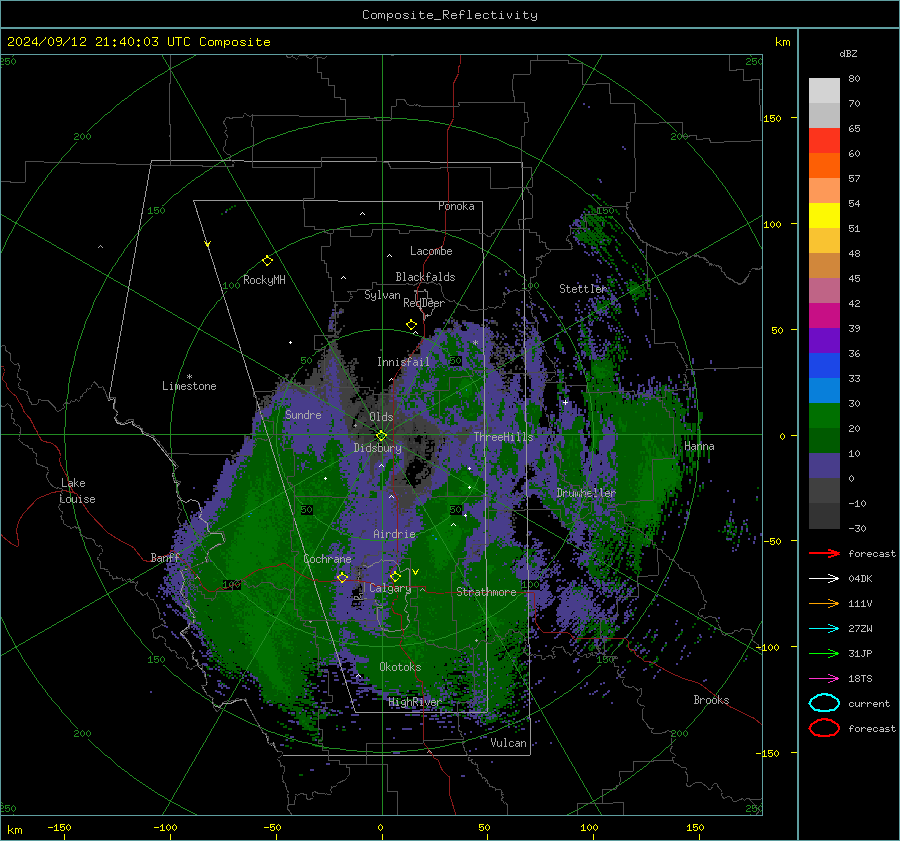Click the Limestone label
The width and height of the screenshot is (900, 841).
pyautogui.click(x=189, y=386)
